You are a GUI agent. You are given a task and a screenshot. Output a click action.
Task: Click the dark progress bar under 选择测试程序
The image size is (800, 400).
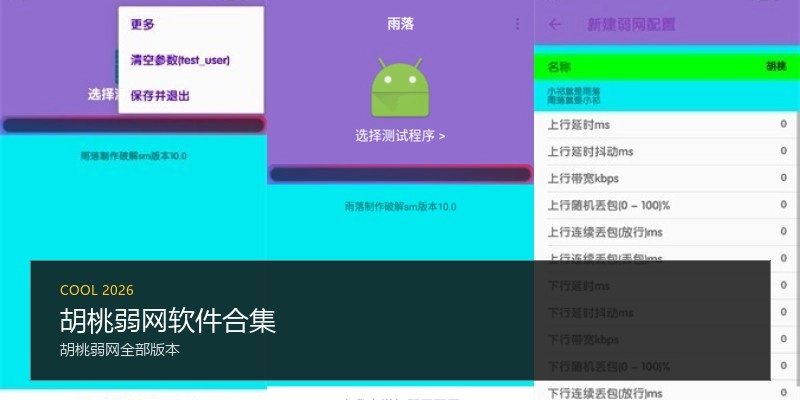[x=401, y=174]
